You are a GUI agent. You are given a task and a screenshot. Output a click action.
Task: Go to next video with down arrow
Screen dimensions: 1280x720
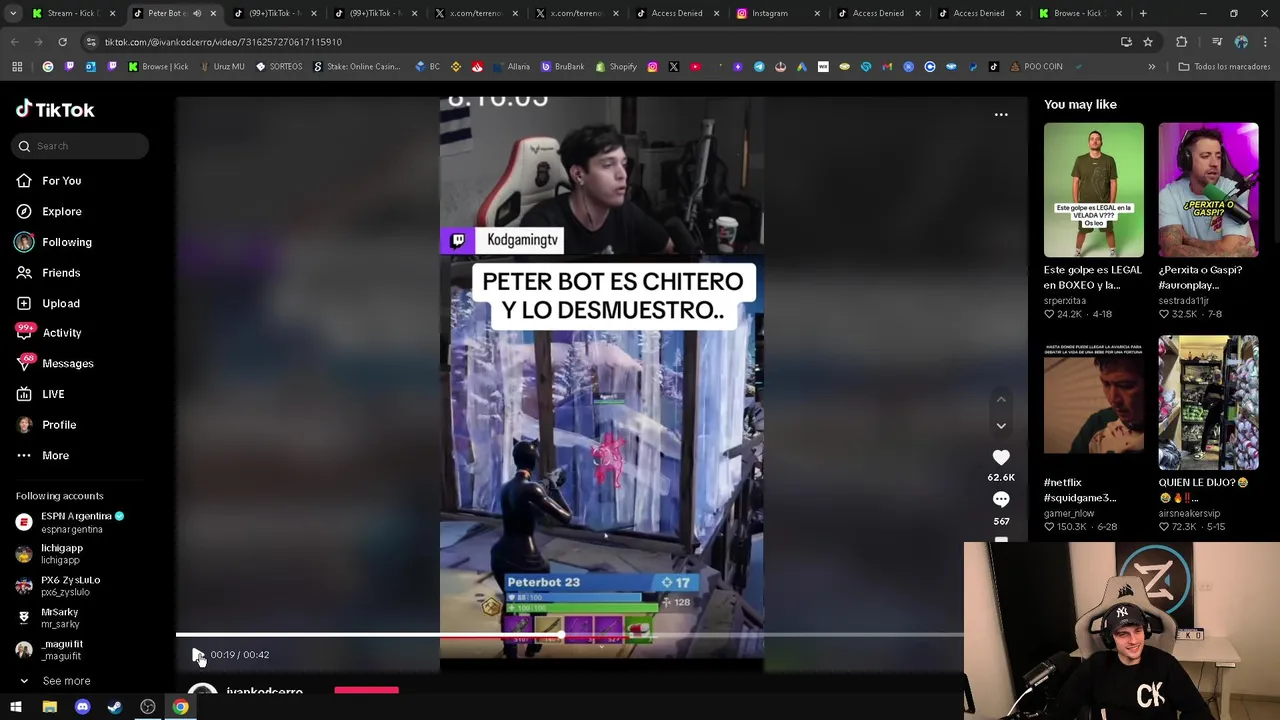point(1001,425)
